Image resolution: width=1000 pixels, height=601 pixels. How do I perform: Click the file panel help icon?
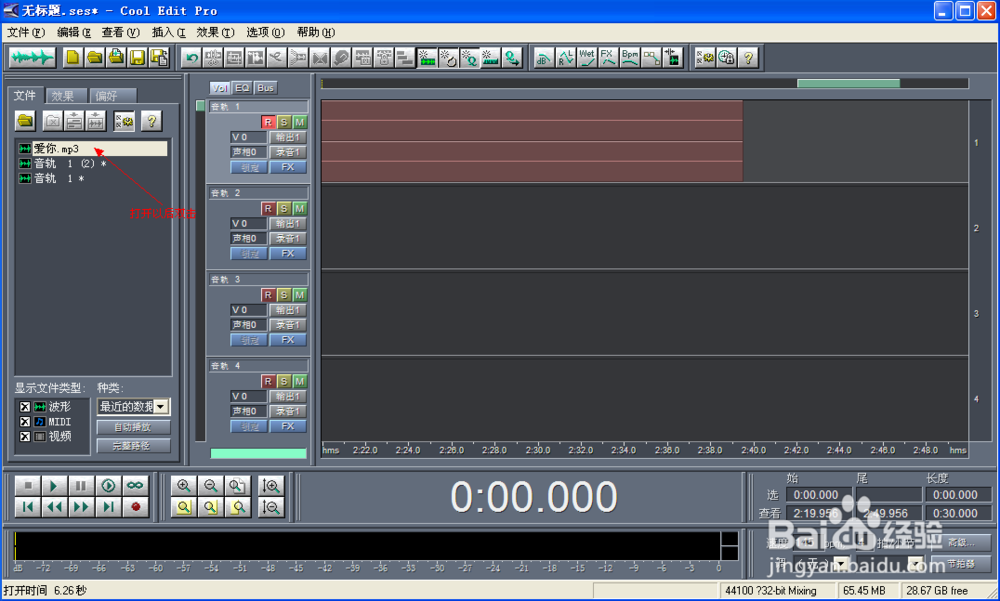152,120
